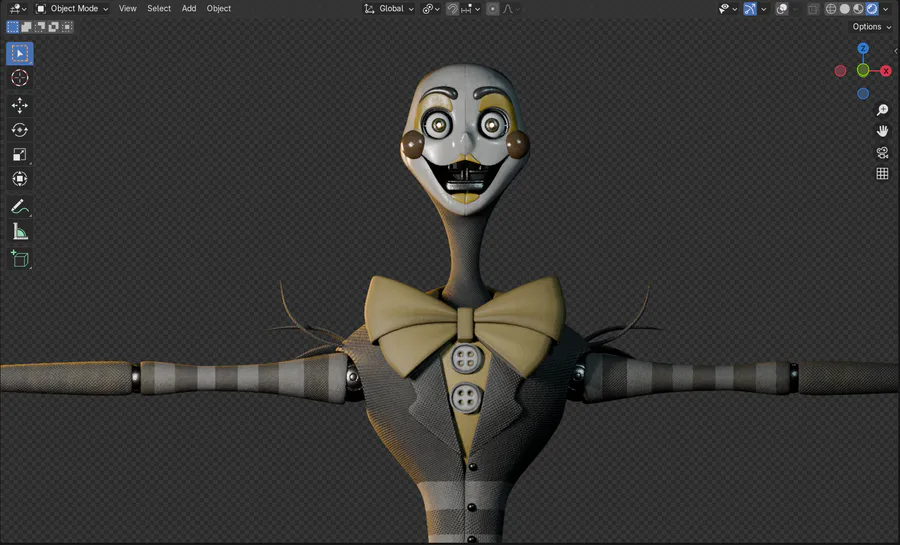Toggle snapping magnet icon
900x545 pixels.
click(452, 9)
